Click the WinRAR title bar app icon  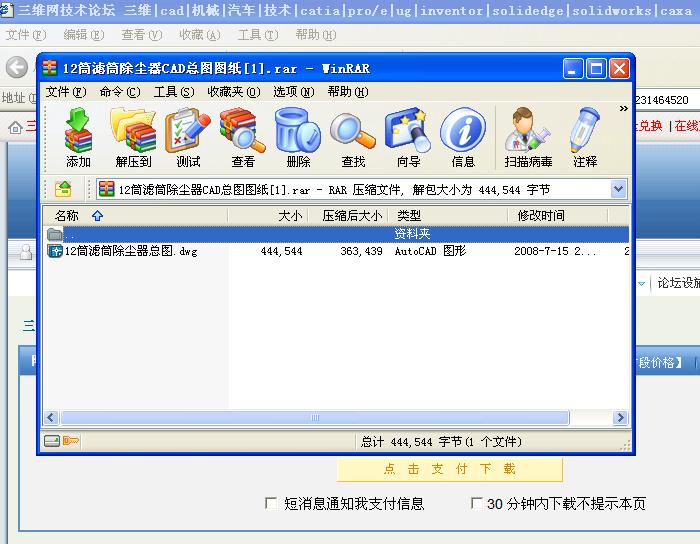pos(50,68)
